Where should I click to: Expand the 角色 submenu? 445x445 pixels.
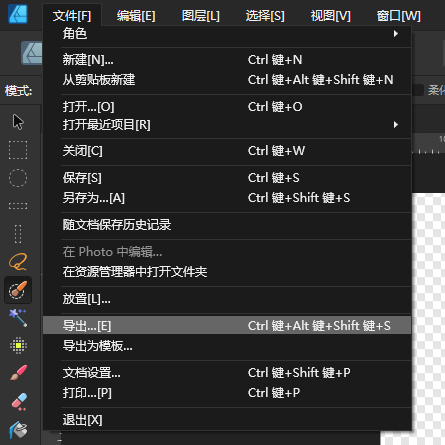(227, 34)
